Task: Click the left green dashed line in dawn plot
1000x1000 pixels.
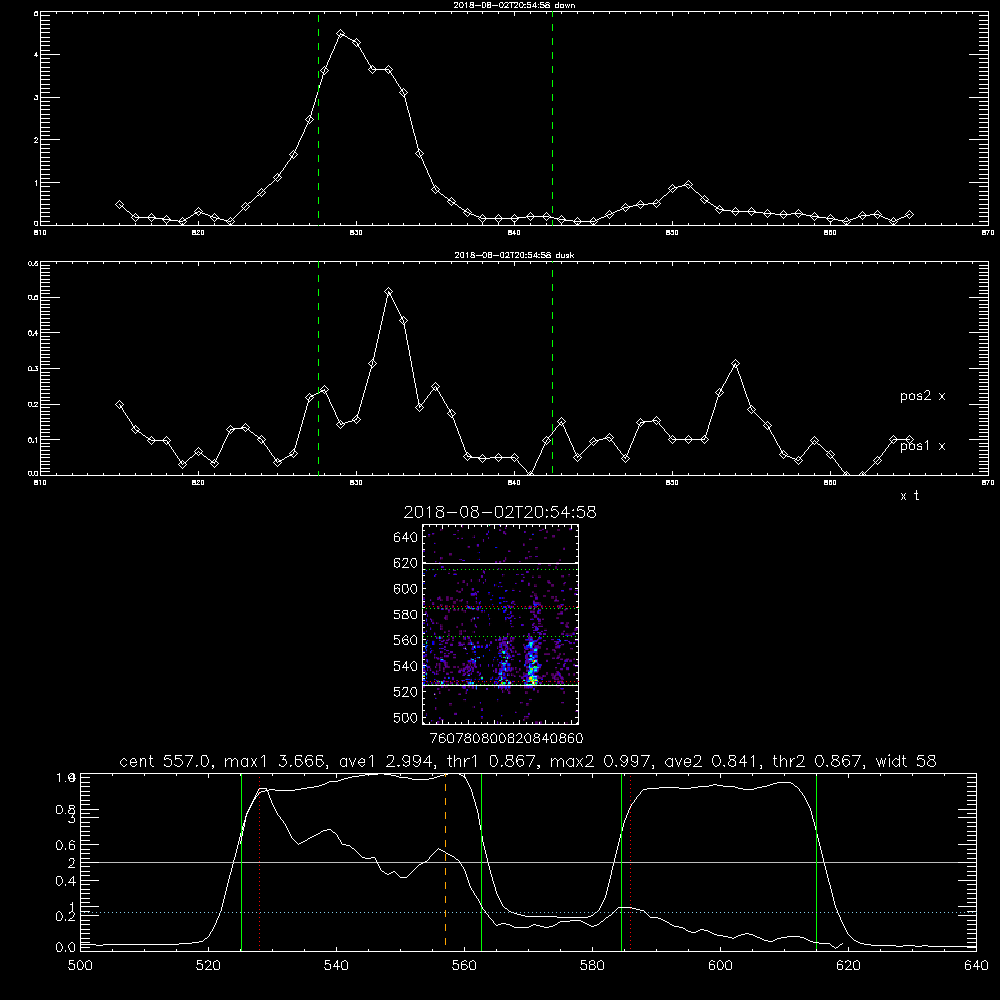Action: 318,119
